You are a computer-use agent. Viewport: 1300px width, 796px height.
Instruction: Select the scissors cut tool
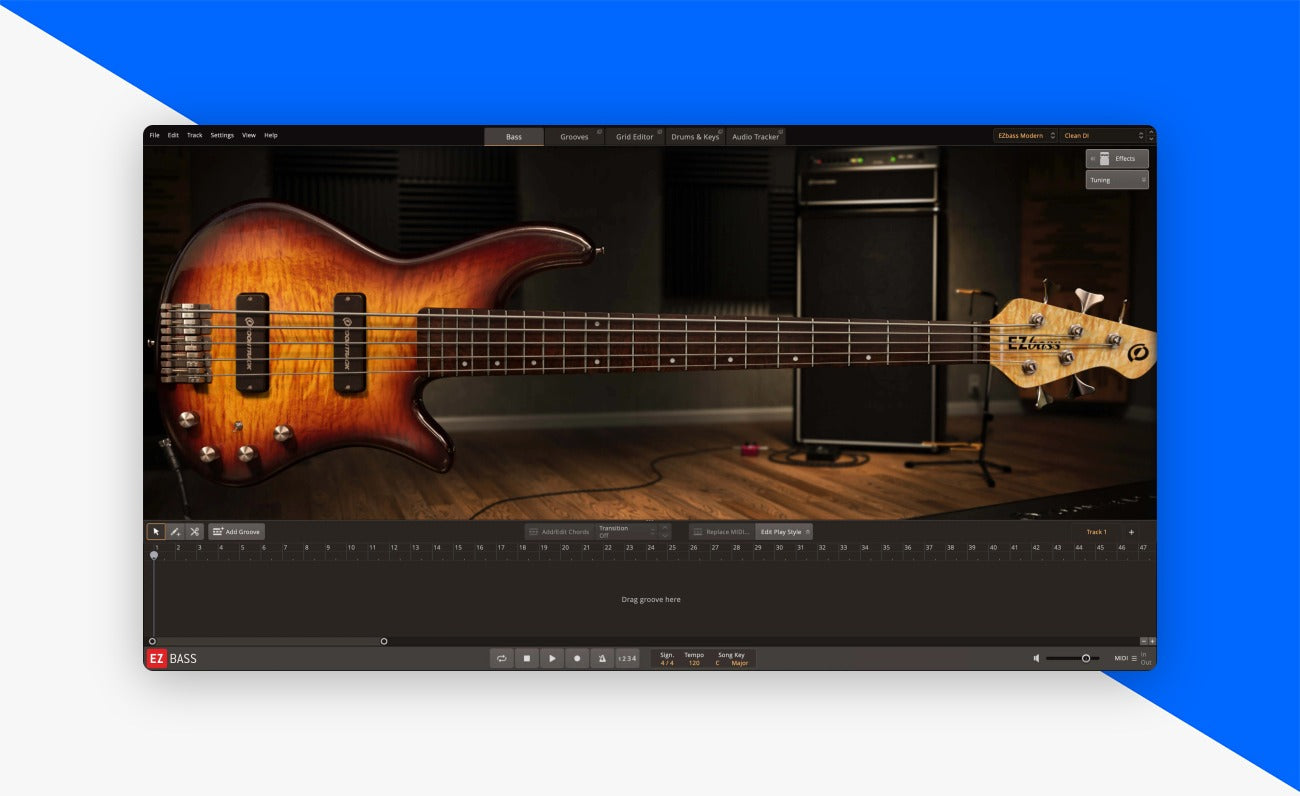click(194, 532)
